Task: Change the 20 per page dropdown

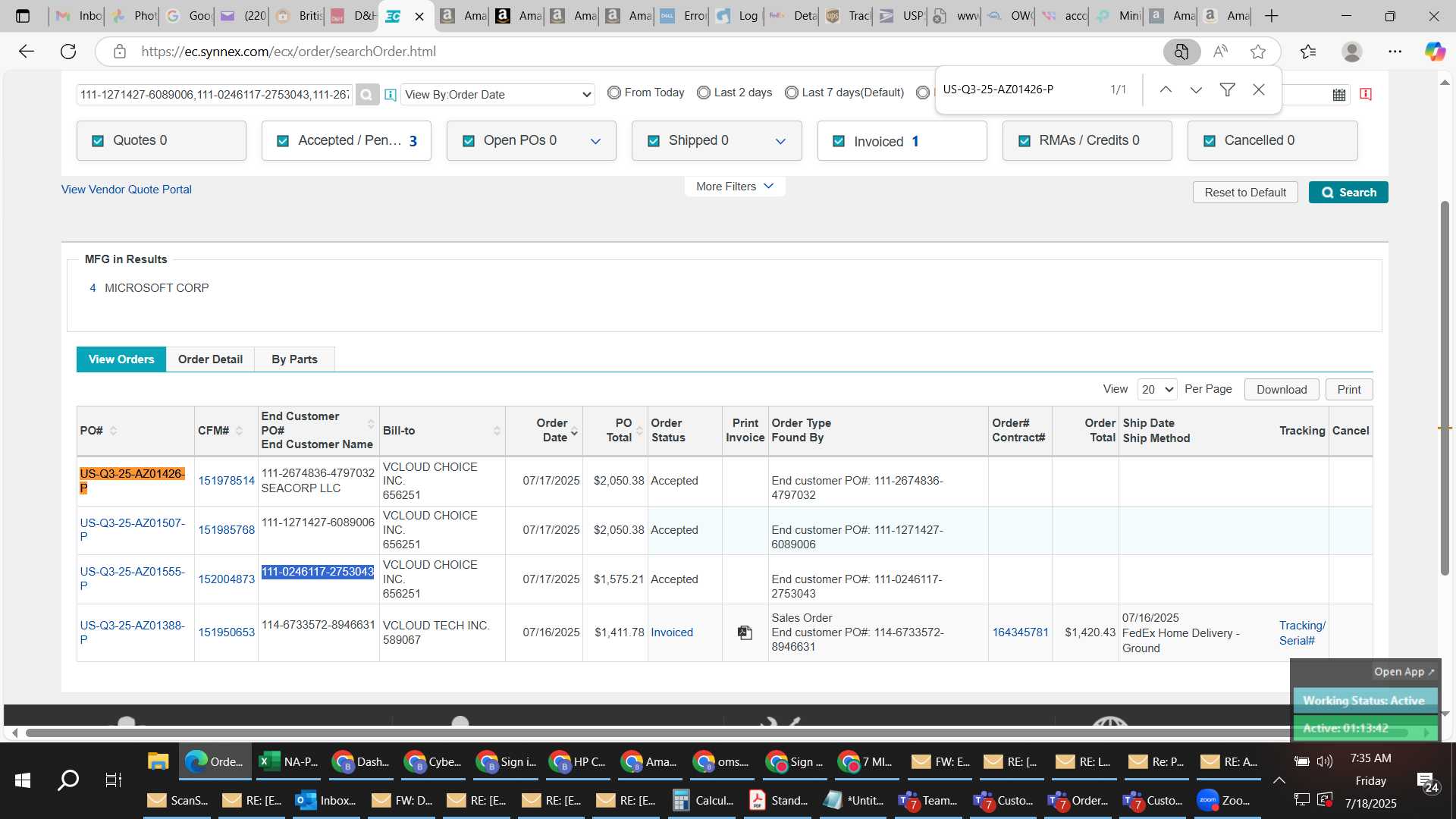Action: pyautogui.click(x=1157, y=390)
